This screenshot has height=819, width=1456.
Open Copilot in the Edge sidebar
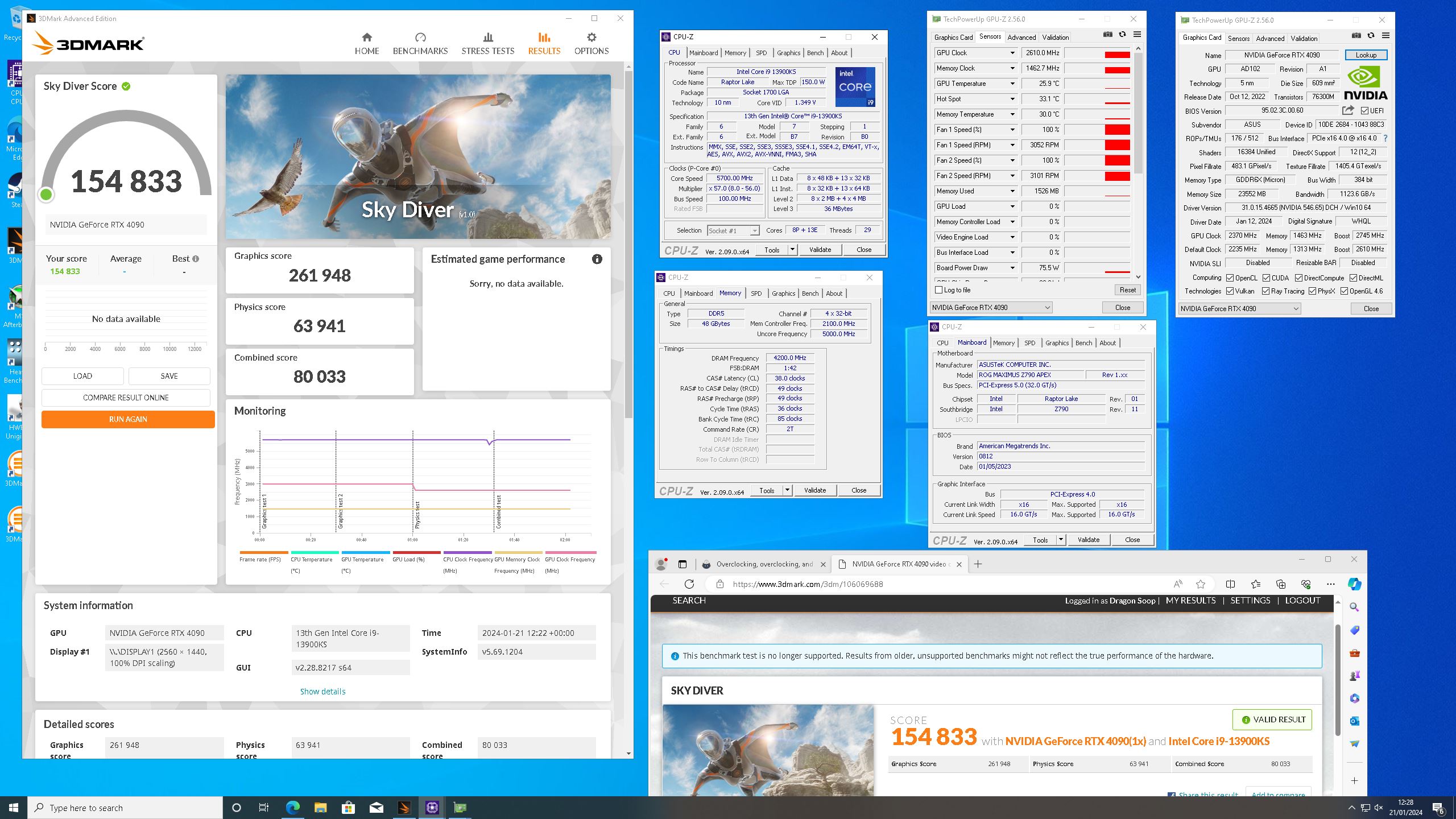pyautogui.click(x=1354, y=584)
